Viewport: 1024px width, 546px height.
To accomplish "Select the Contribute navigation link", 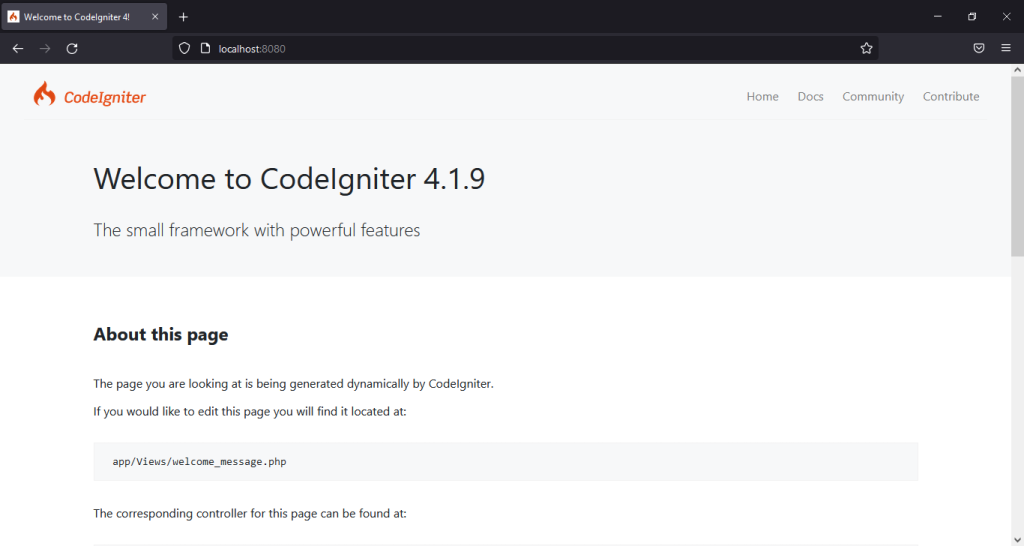I will click(x=950, y=97).
